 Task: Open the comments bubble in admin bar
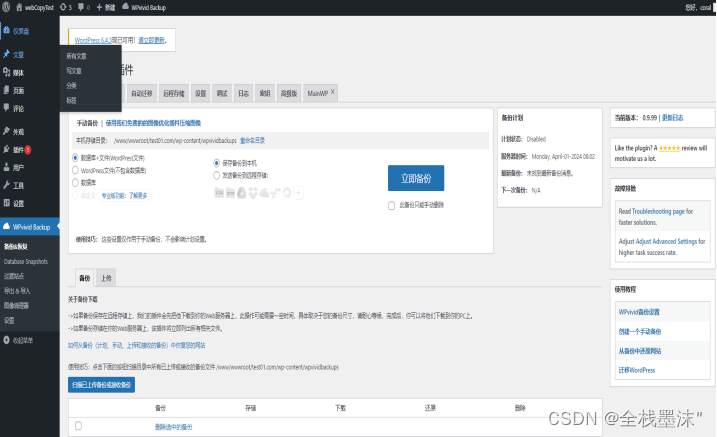(84, 7)
